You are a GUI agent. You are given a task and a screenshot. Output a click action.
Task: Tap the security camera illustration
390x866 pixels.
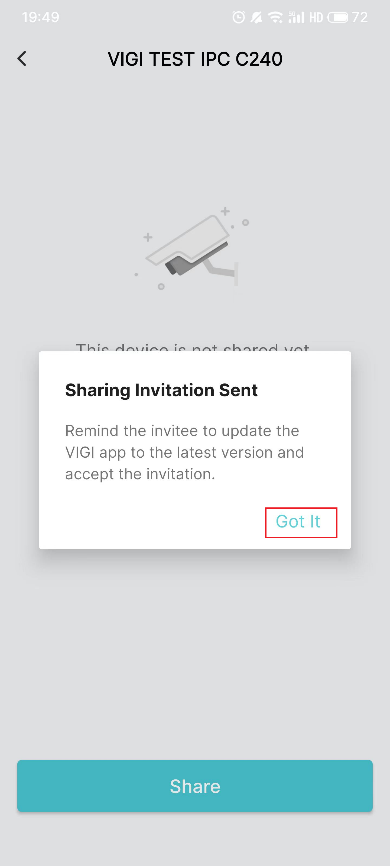191,248
